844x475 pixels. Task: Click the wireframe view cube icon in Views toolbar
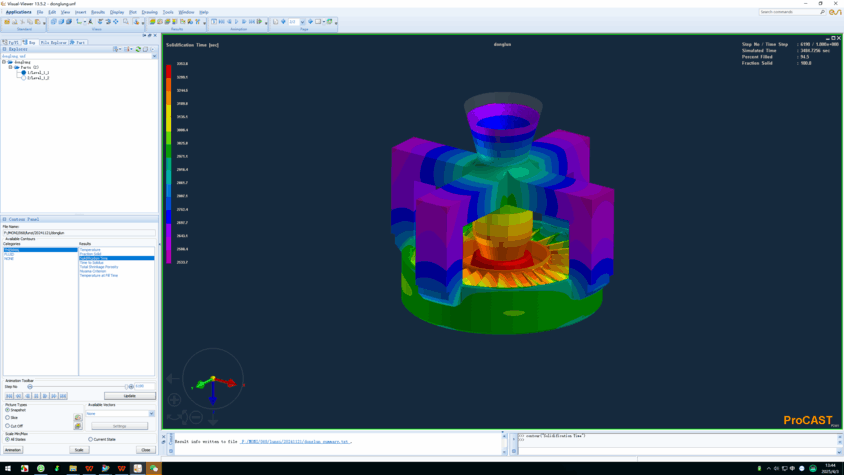[53, 22]
